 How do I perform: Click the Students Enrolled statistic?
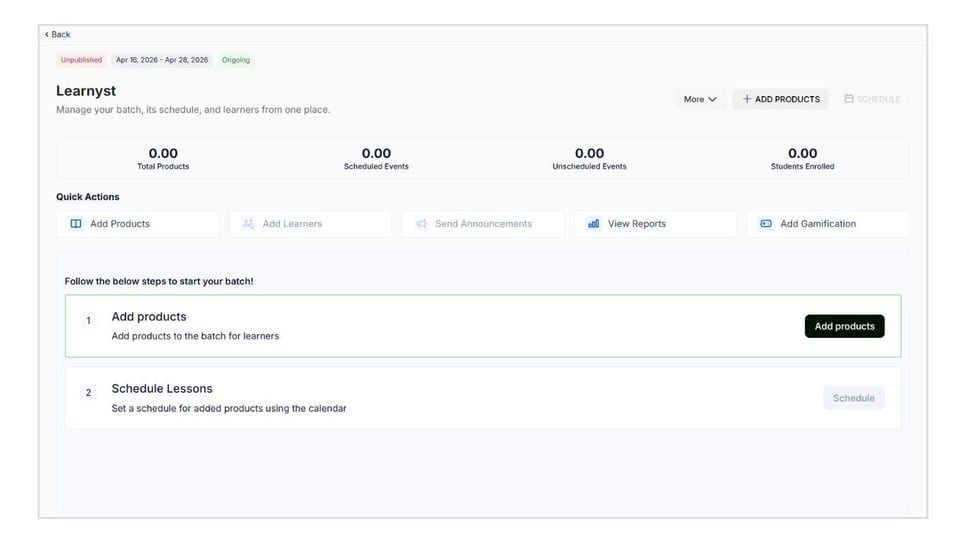pyautogui.click(x=803, y=158)
